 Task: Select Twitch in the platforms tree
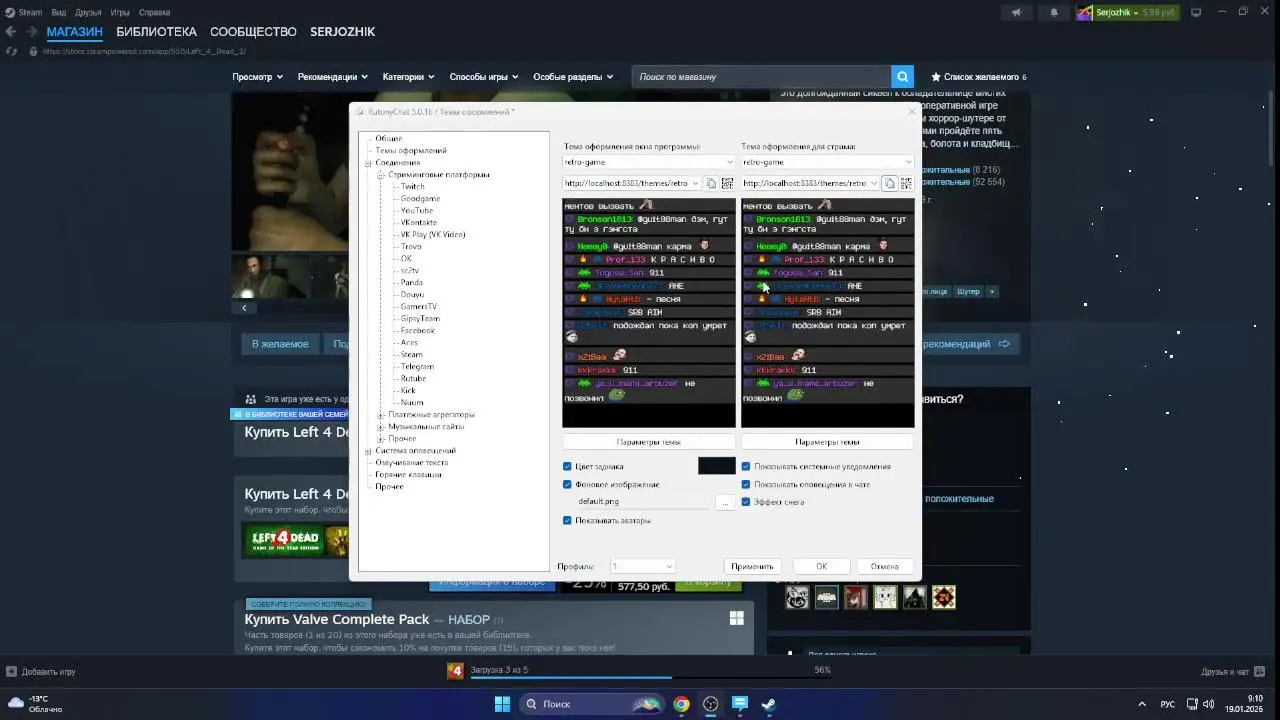point(412,187)
